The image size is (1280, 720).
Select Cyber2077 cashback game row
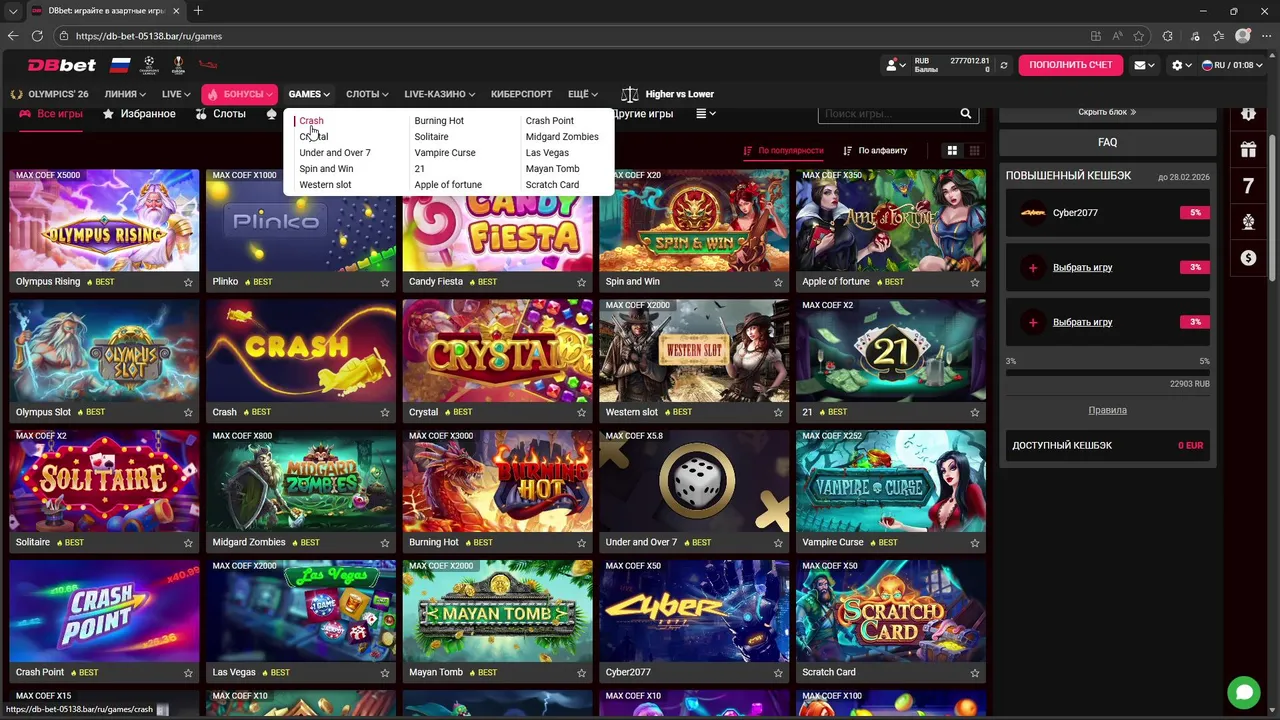[x=1108, y=212]
